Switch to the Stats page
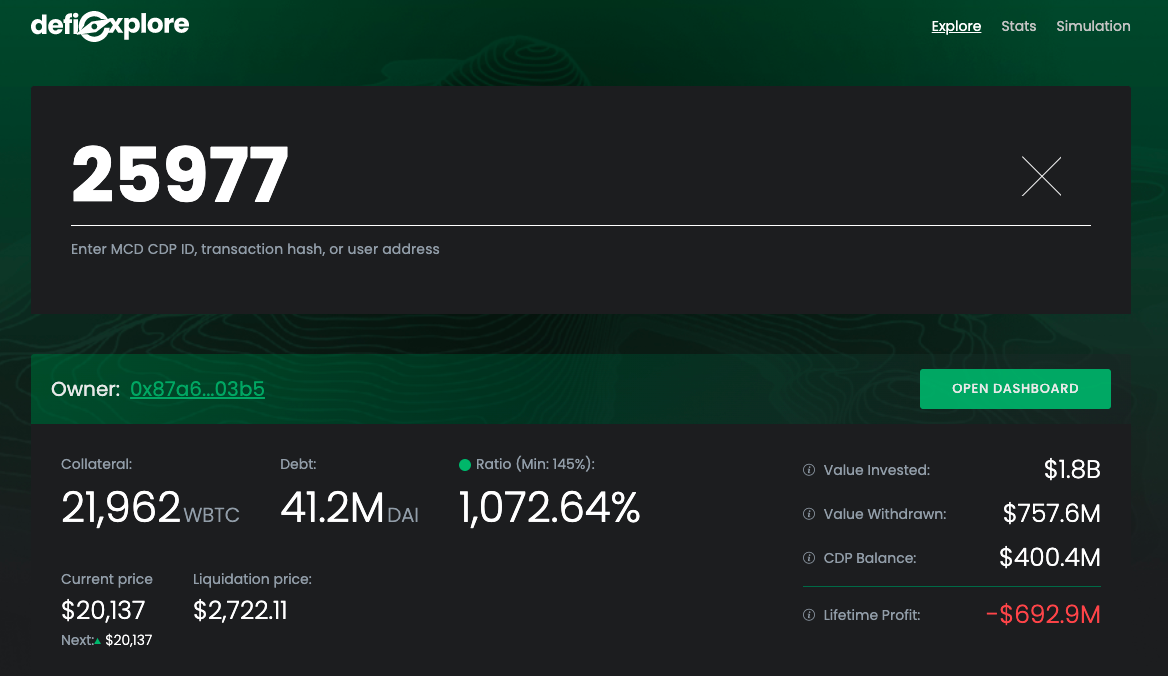The height and width of the screenshot is (676, 1168). coord(1018,26)
